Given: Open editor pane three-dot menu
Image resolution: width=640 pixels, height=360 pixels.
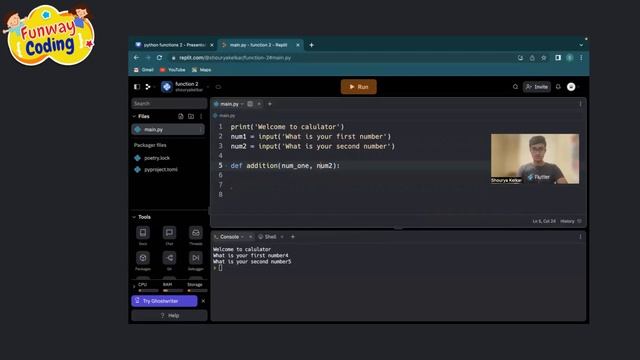Looking at the screenshot, I should pyautogui.click(x=580, y=104).
